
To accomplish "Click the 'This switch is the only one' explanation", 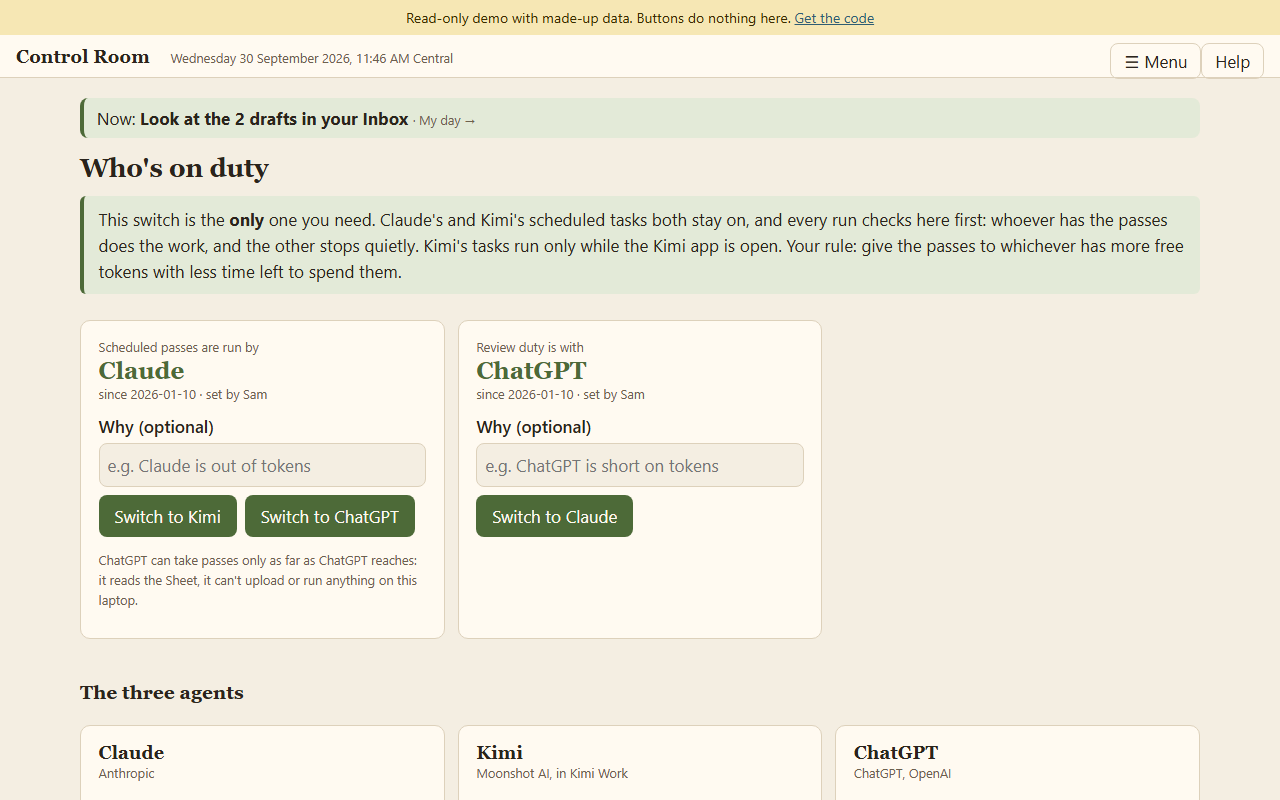I will (640, 245).
